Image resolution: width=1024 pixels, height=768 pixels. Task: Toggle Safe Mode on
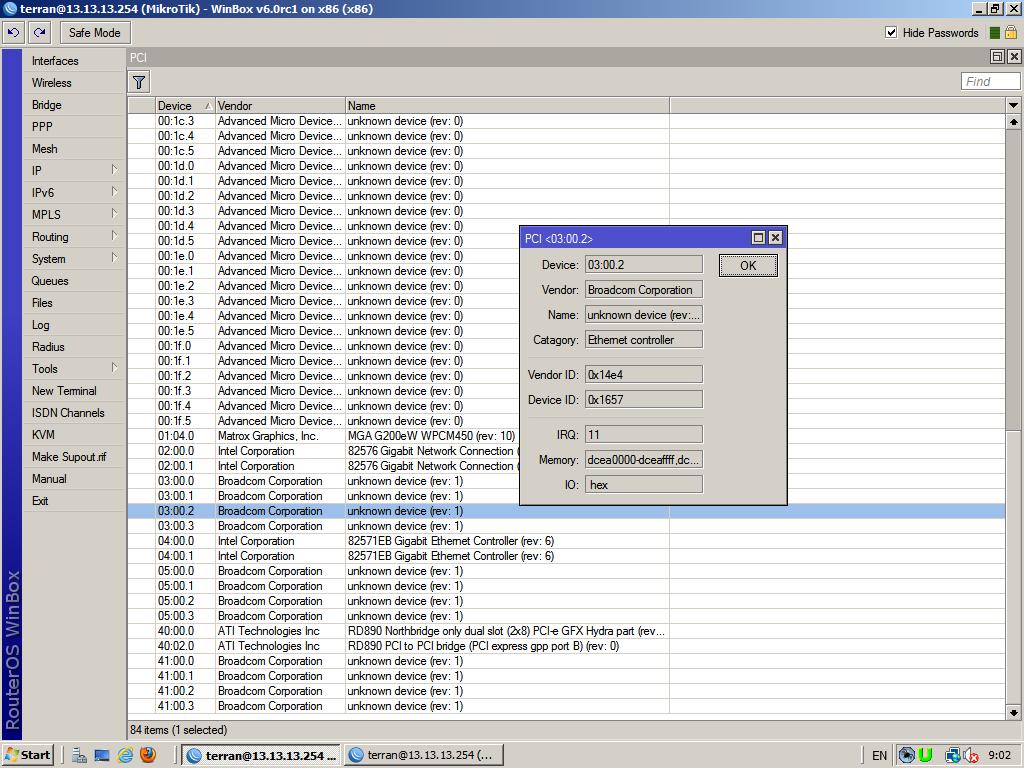click(x=94, y=32)
